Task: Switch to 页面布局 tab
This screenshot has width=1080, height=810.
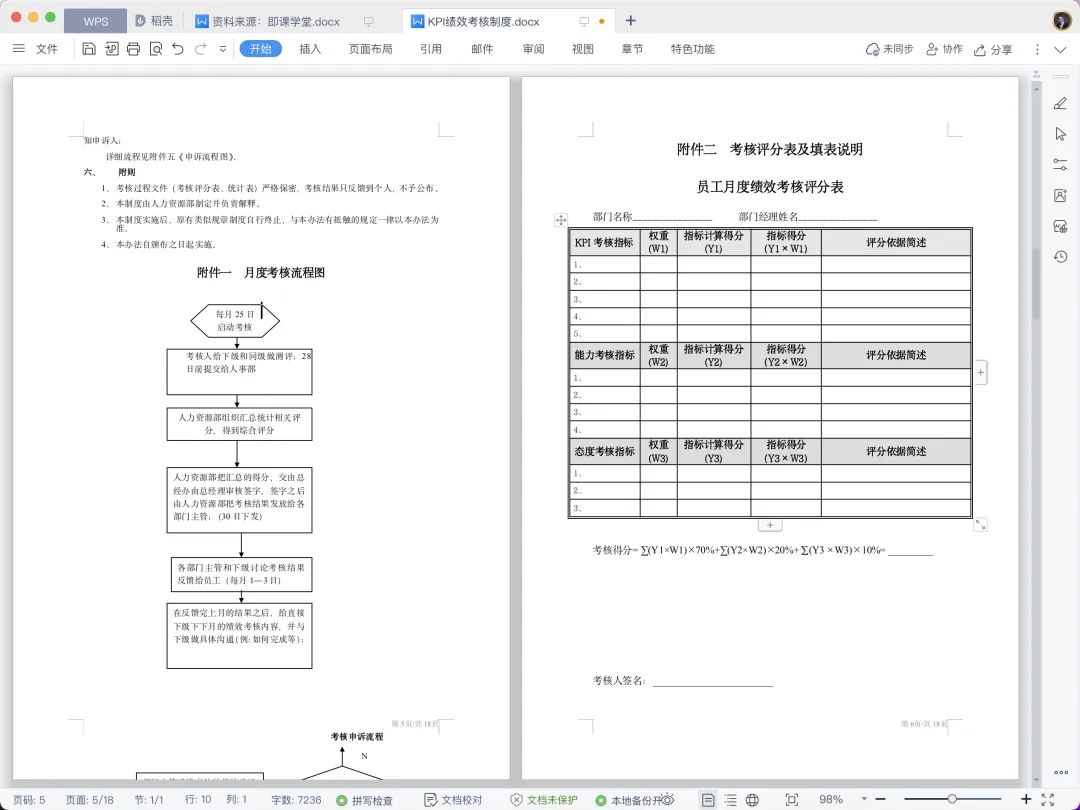Action: pyautogui.click(x=371, y=49)
